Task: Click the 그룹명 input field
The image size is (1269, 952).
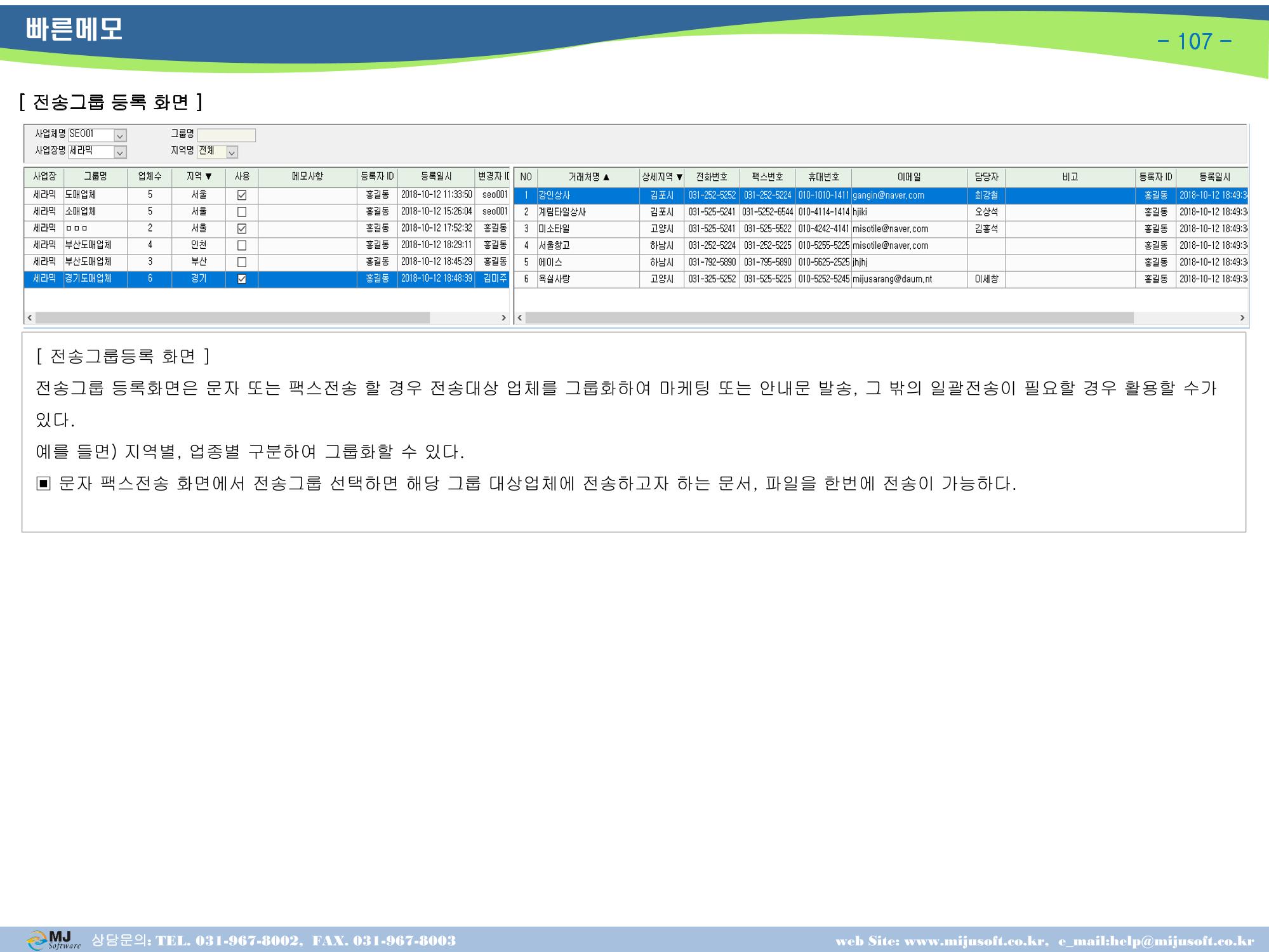Action: (226, 135)
